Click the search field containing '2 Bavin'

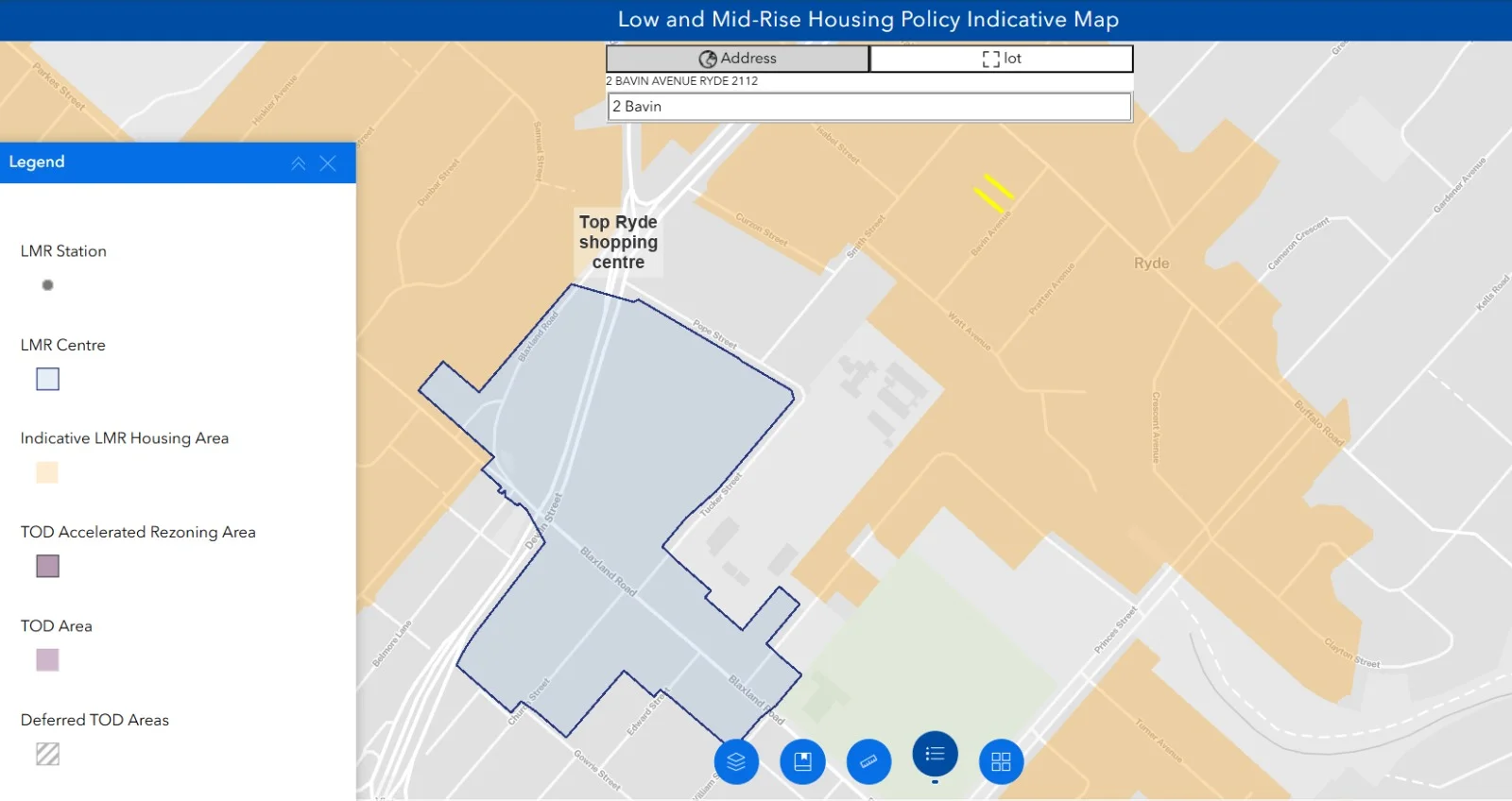[x=868, y=107]
